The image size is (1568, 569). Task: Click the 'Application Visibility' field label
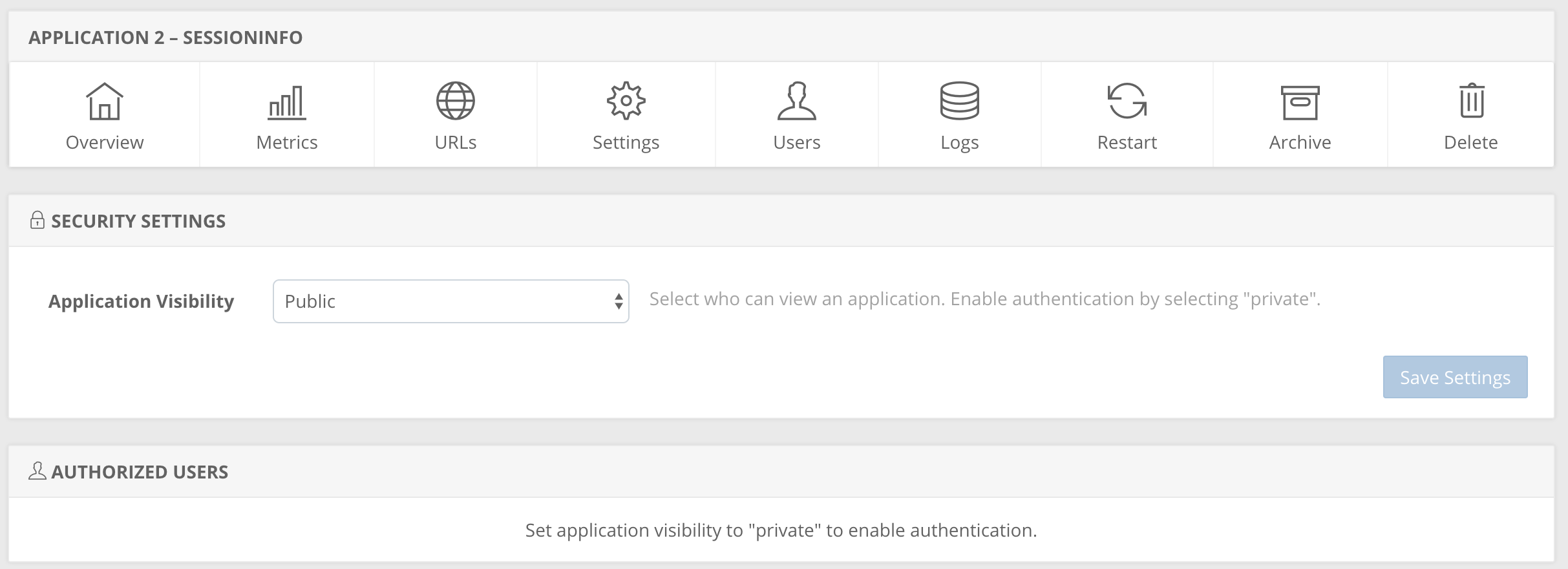pyautogui.click(x=142, y=301)
